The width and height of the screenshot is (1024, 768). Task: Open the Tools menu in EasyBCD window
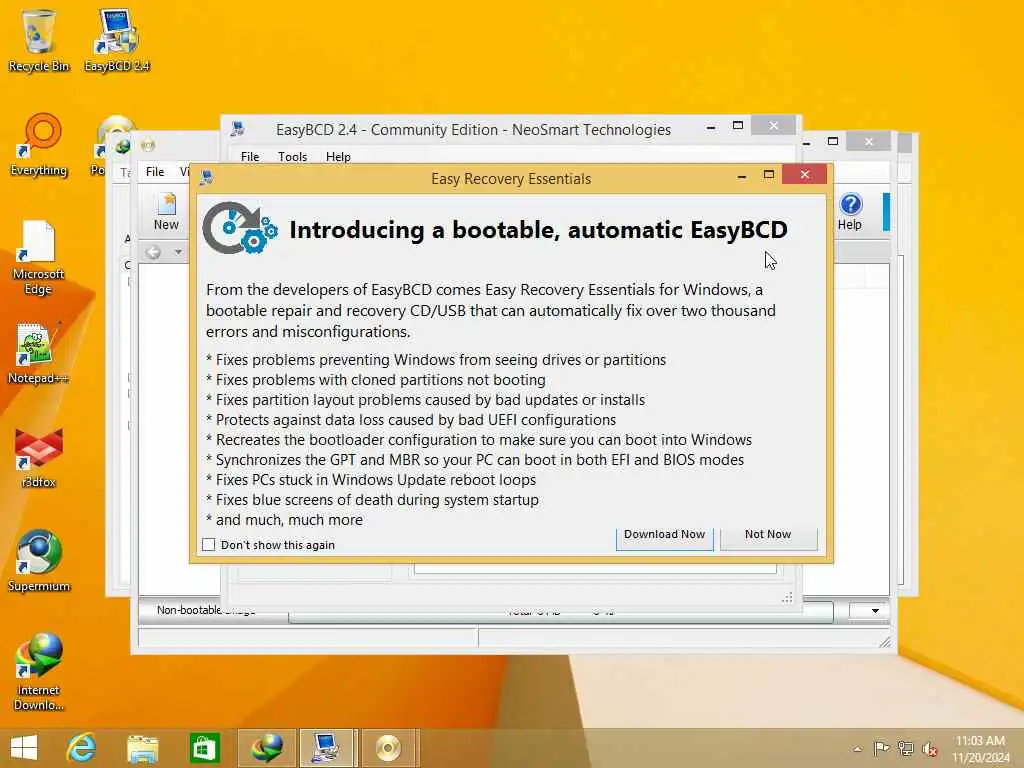point(292,157)
